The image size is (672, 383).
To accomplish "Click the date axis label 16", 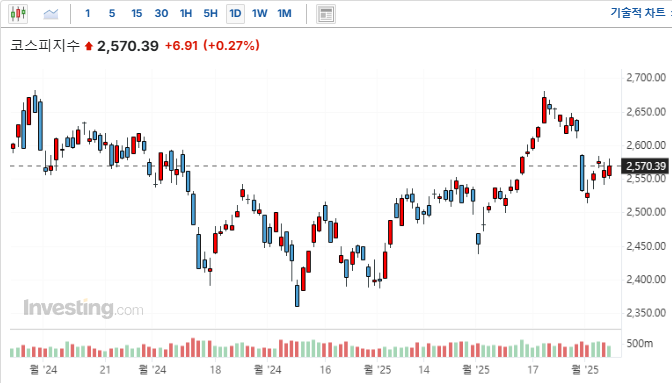I will pyautogui.click(x=325, y=370).
